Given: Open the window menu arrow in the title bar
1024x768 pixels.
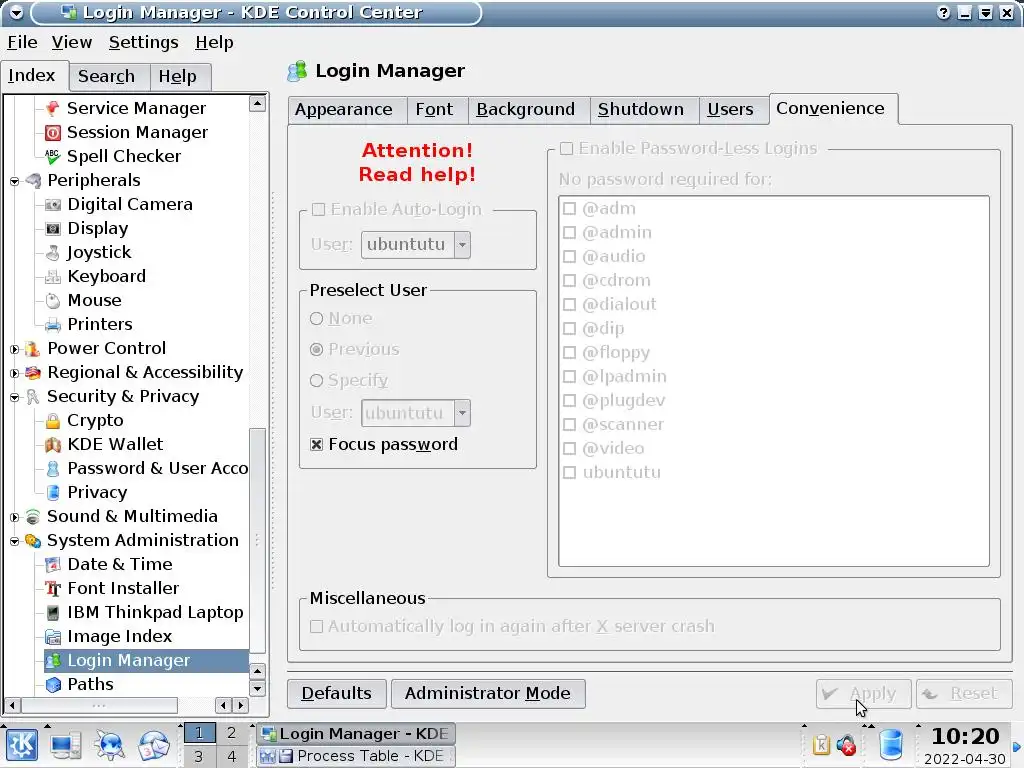Looking at the screenshot, I should click(16, 12).
